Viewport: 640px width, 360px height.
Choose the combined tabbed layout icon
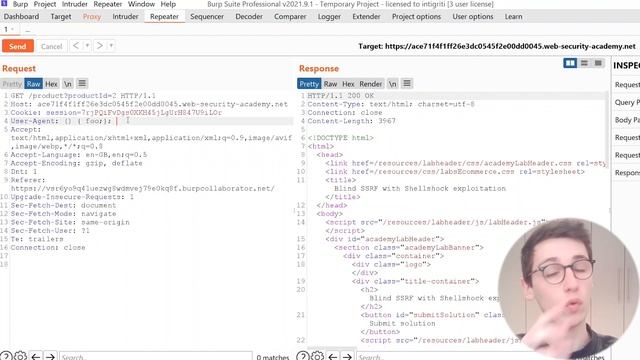click(598, 63)
